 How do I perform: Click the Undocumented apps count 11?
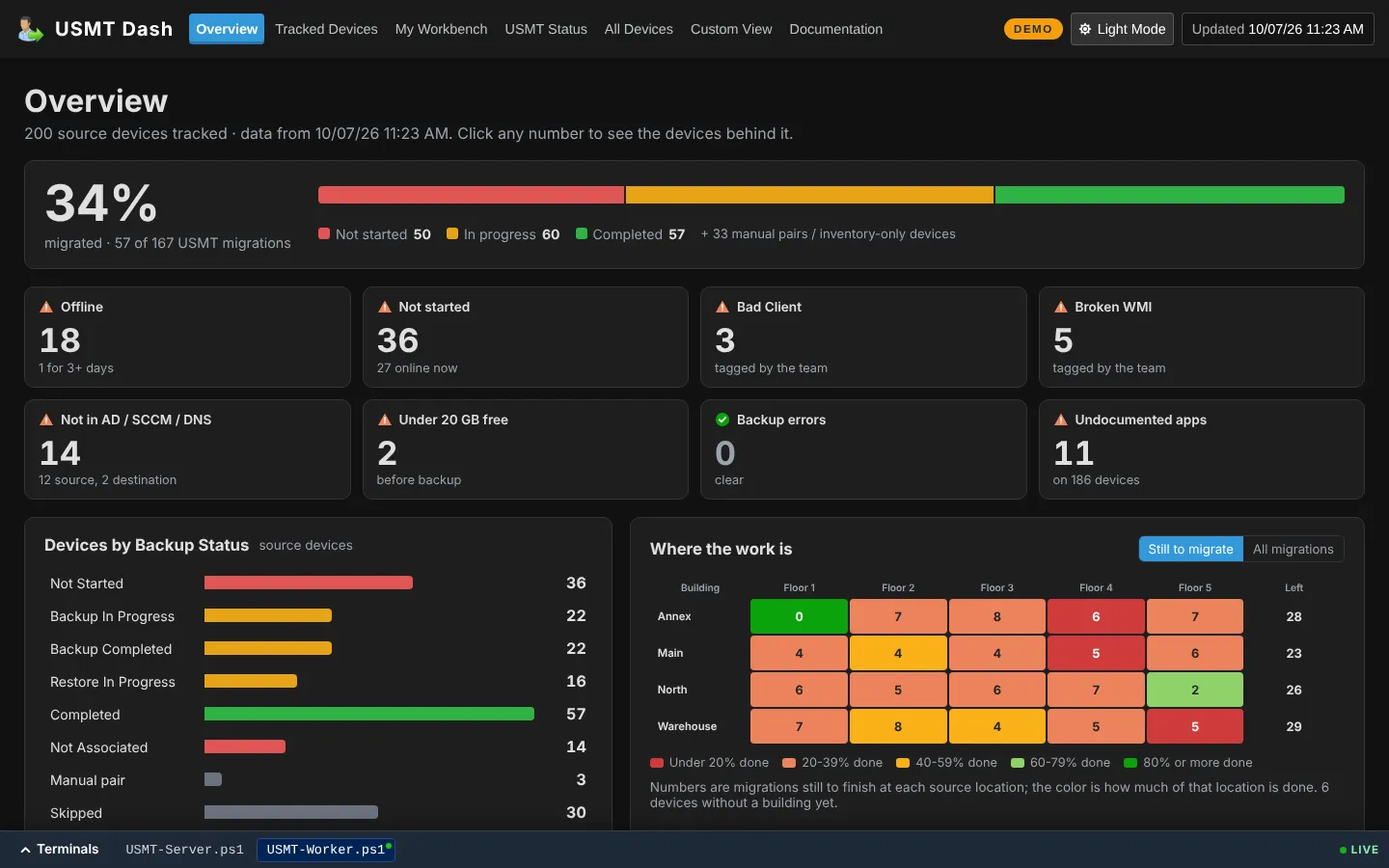point(1074,453)
